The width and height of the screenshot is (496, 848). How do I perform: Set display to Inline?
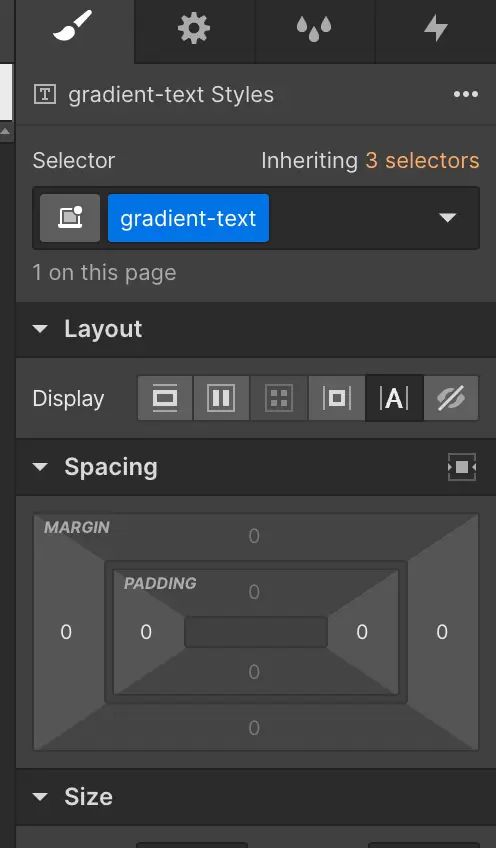394,399
